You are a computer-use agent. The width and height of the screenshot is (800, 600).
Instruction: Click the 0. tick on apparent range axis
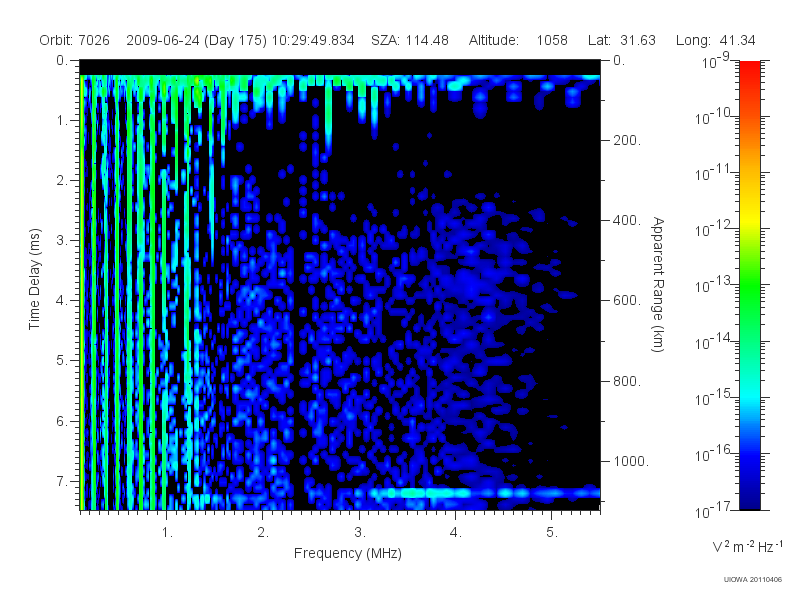click(619, 60)
